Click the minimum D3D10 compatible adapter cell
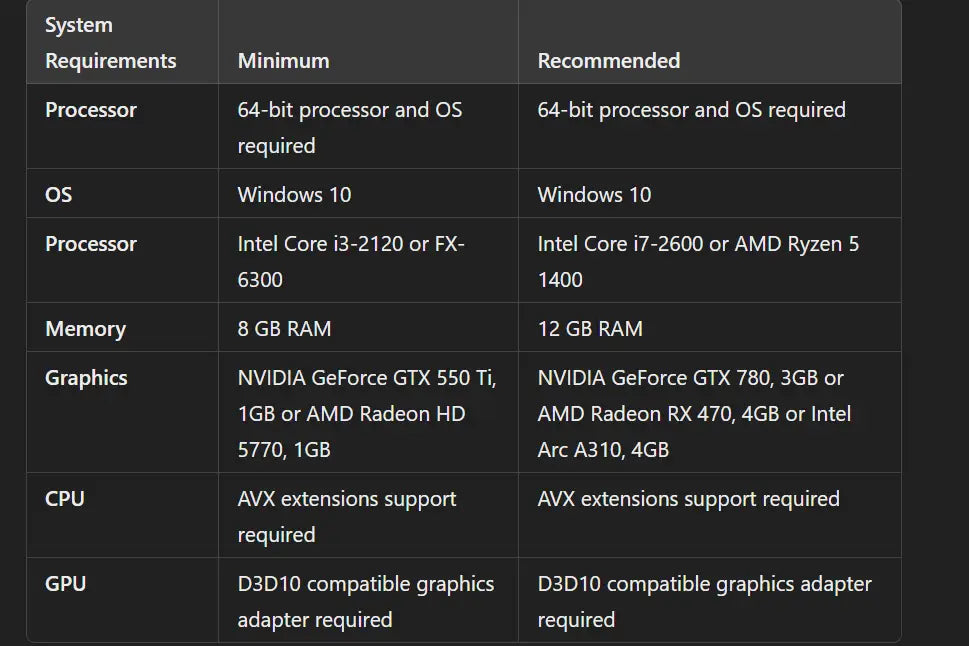The image size is (969, 646). (x=365, y=601)
